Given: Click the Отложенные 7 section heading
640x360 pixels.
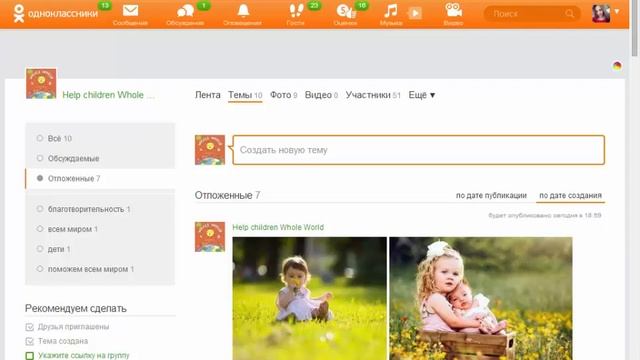Looking at the screenshot, I should pyautogui.click(x=227, y=196).
